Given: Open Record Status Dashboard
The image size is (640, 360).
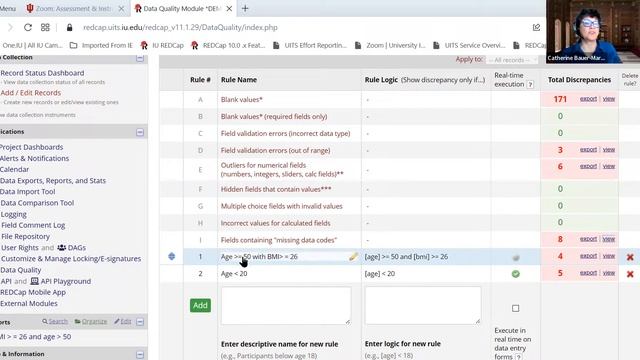Looking at the screenshot, I should point(42,73).
